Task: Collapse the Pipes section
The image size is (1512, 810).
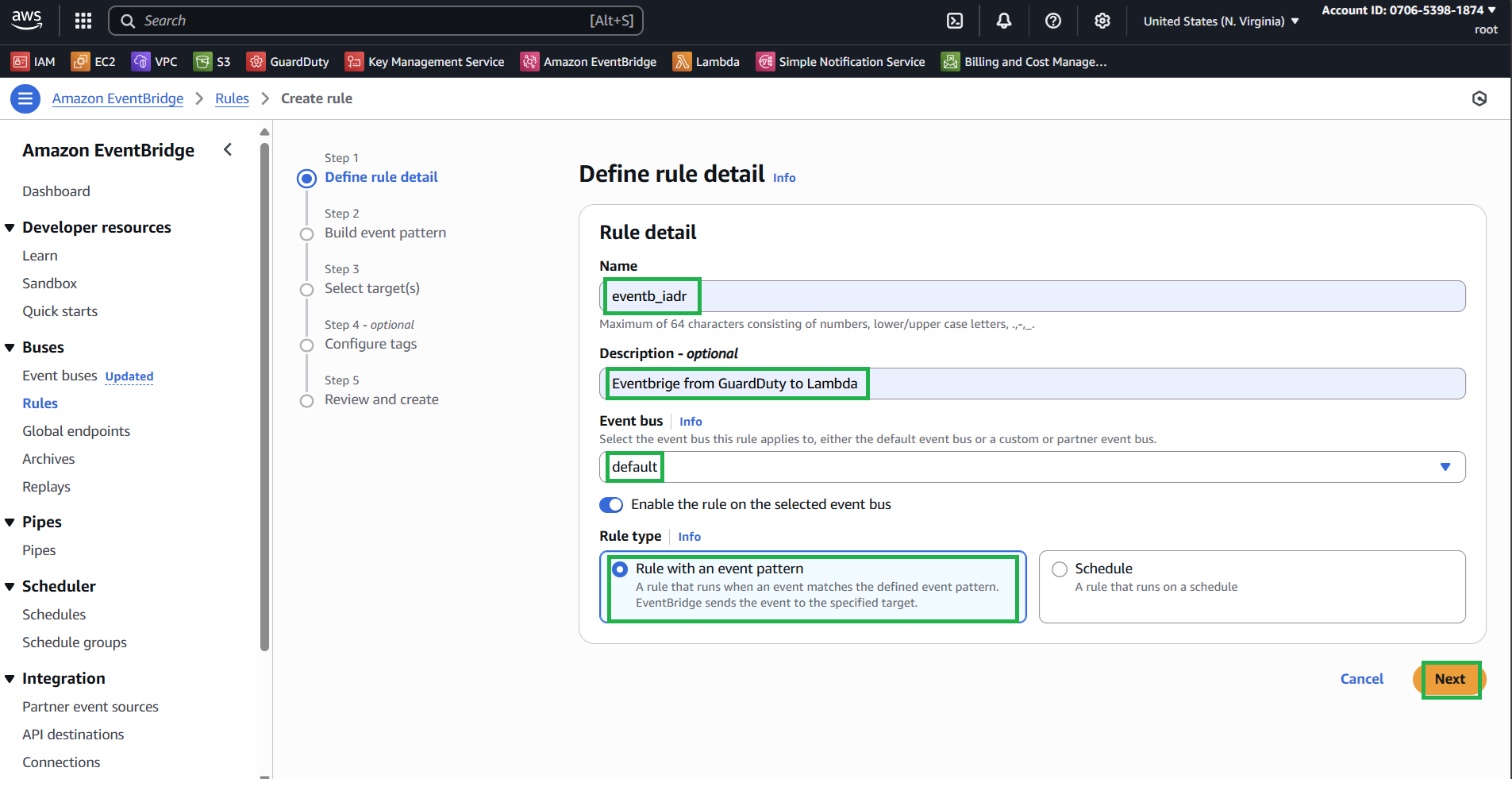Action: [10, 523]
